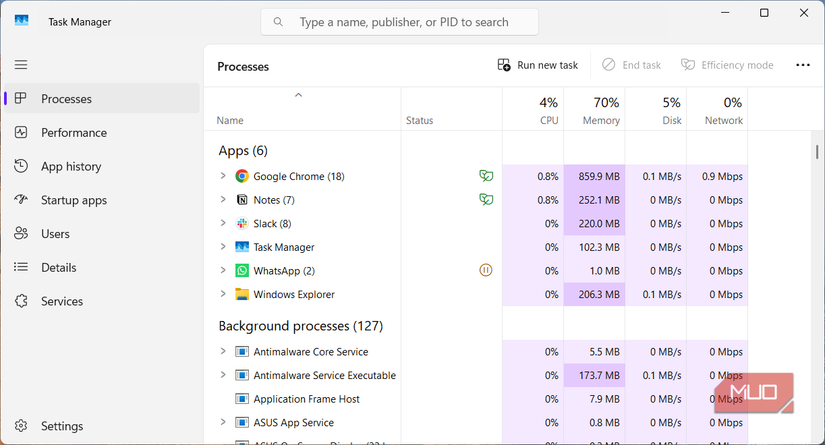The image size is (825, 445).
Task: Select the Application Frame Host row name
Action: 306,399
